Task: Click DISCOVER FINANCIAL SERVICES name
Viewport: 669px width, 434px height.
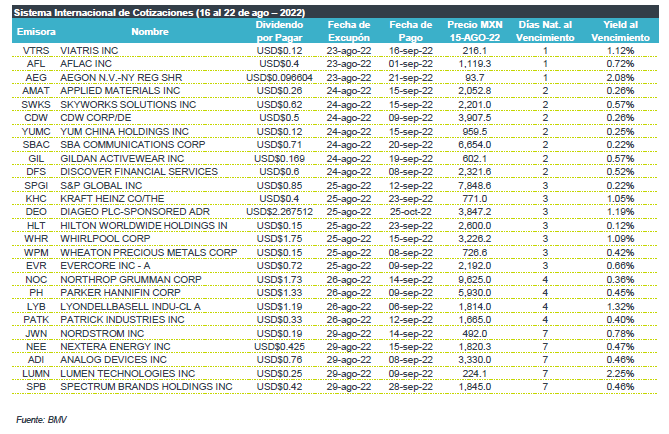Action: point(139,172)
